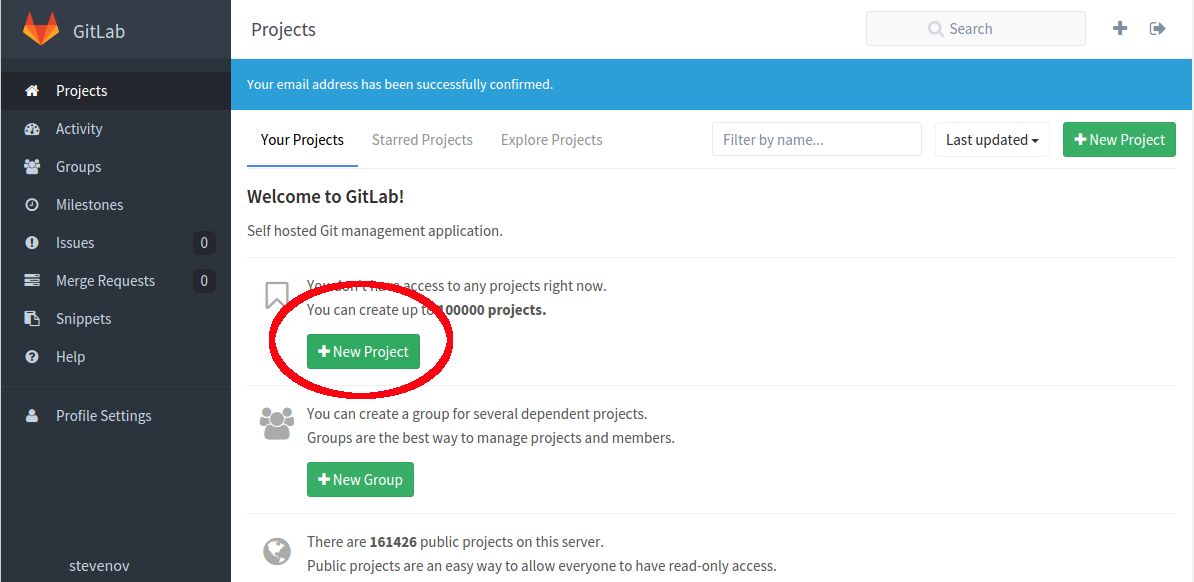
Task: Click the globe icon beside public projects
Action: click(277, 551)
